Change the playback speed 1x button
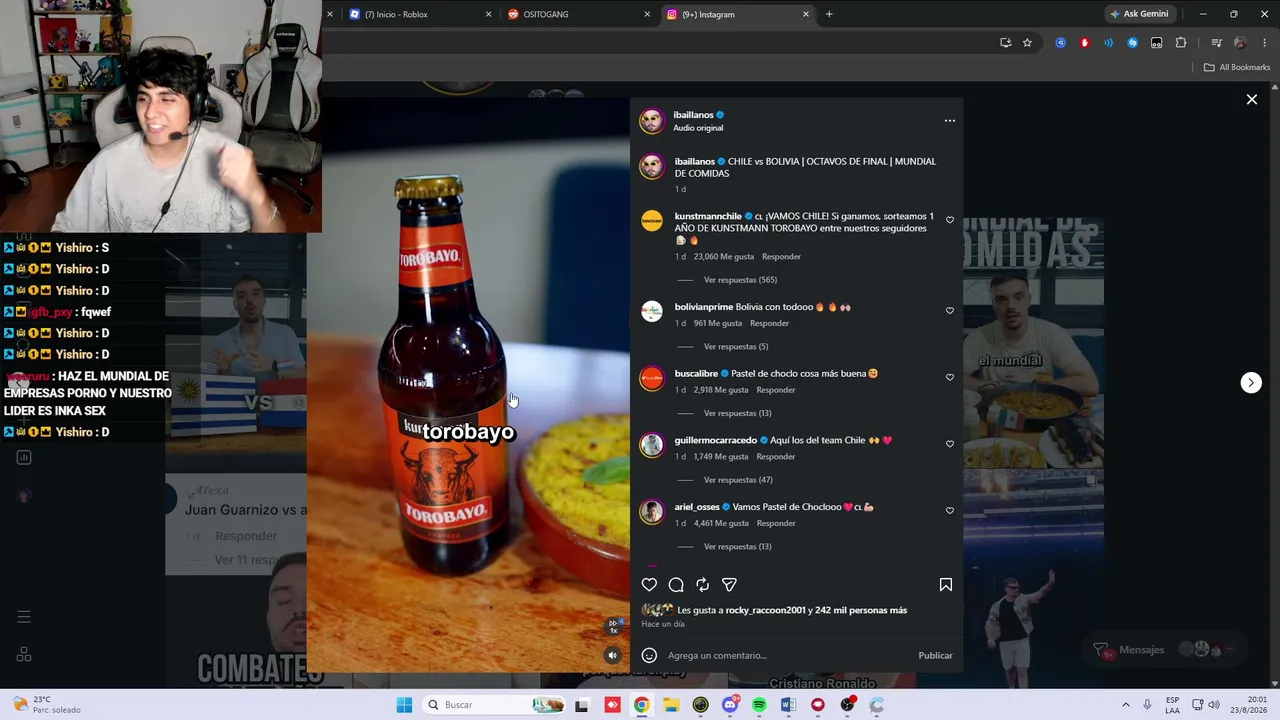Screen dimensions: 1280x720 [x=614, y=627]
